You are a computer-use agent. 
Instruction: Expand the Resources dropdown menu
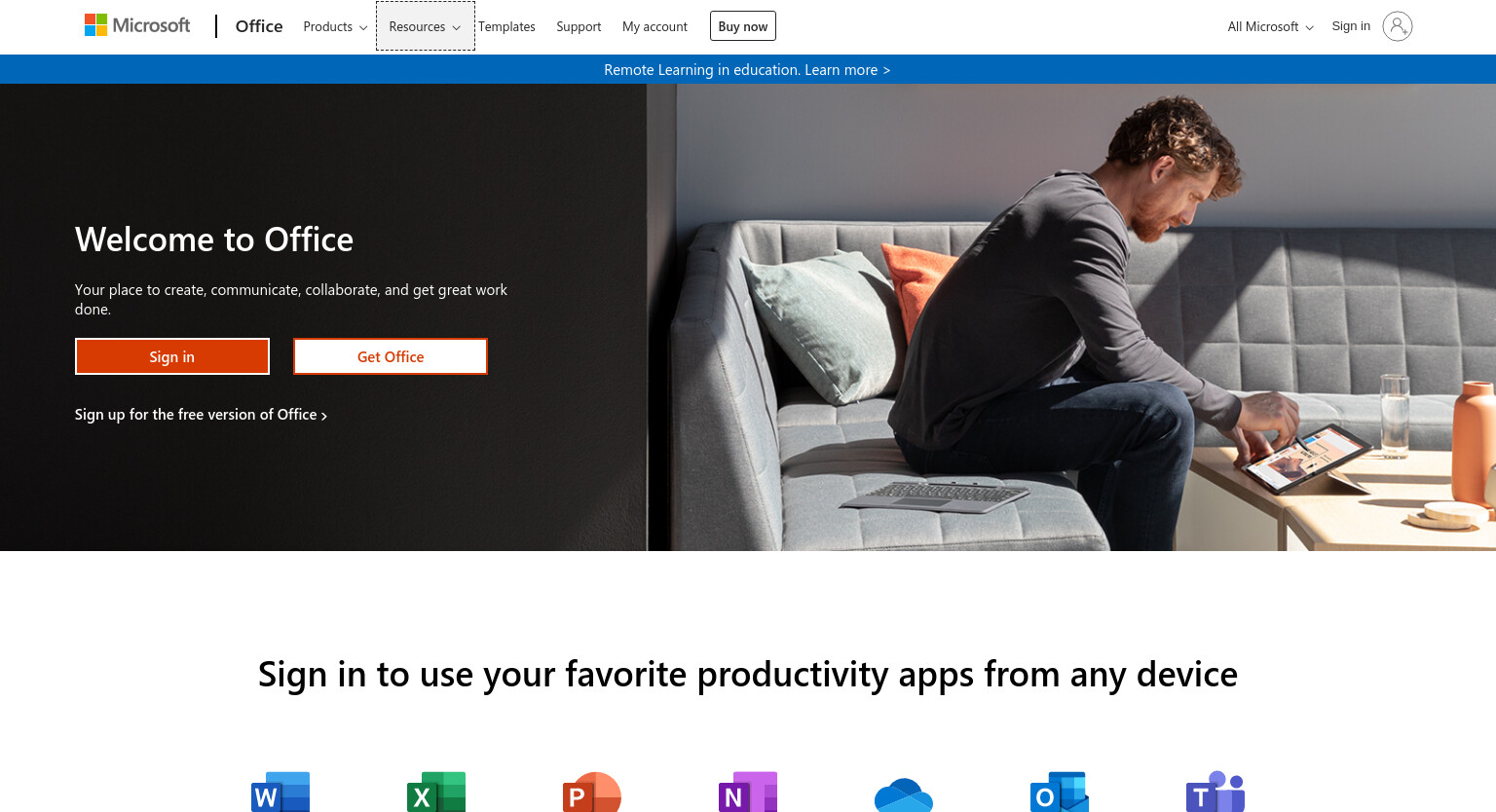click(x=425, y=26)
